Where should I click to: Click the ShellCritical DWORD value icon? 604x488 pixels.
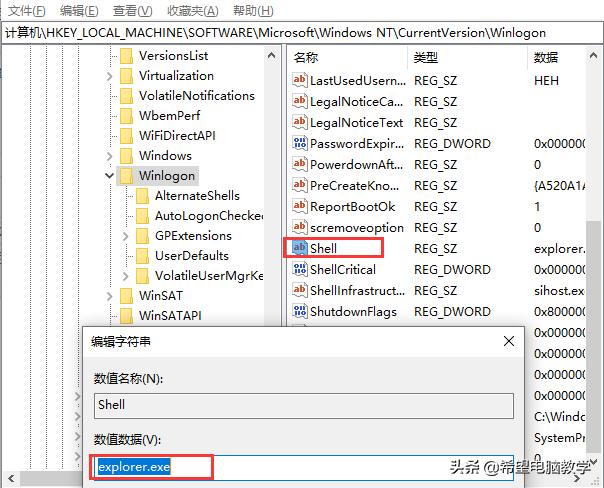pyautogui.click(x=300, y=269)
